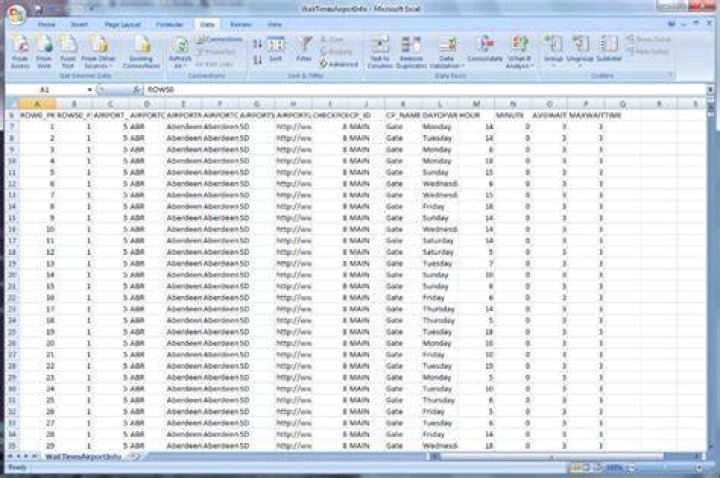Image resolution: width=720 pixels, height=478 pixels.
Task: Import data From Text
Action: click(68, 52)
